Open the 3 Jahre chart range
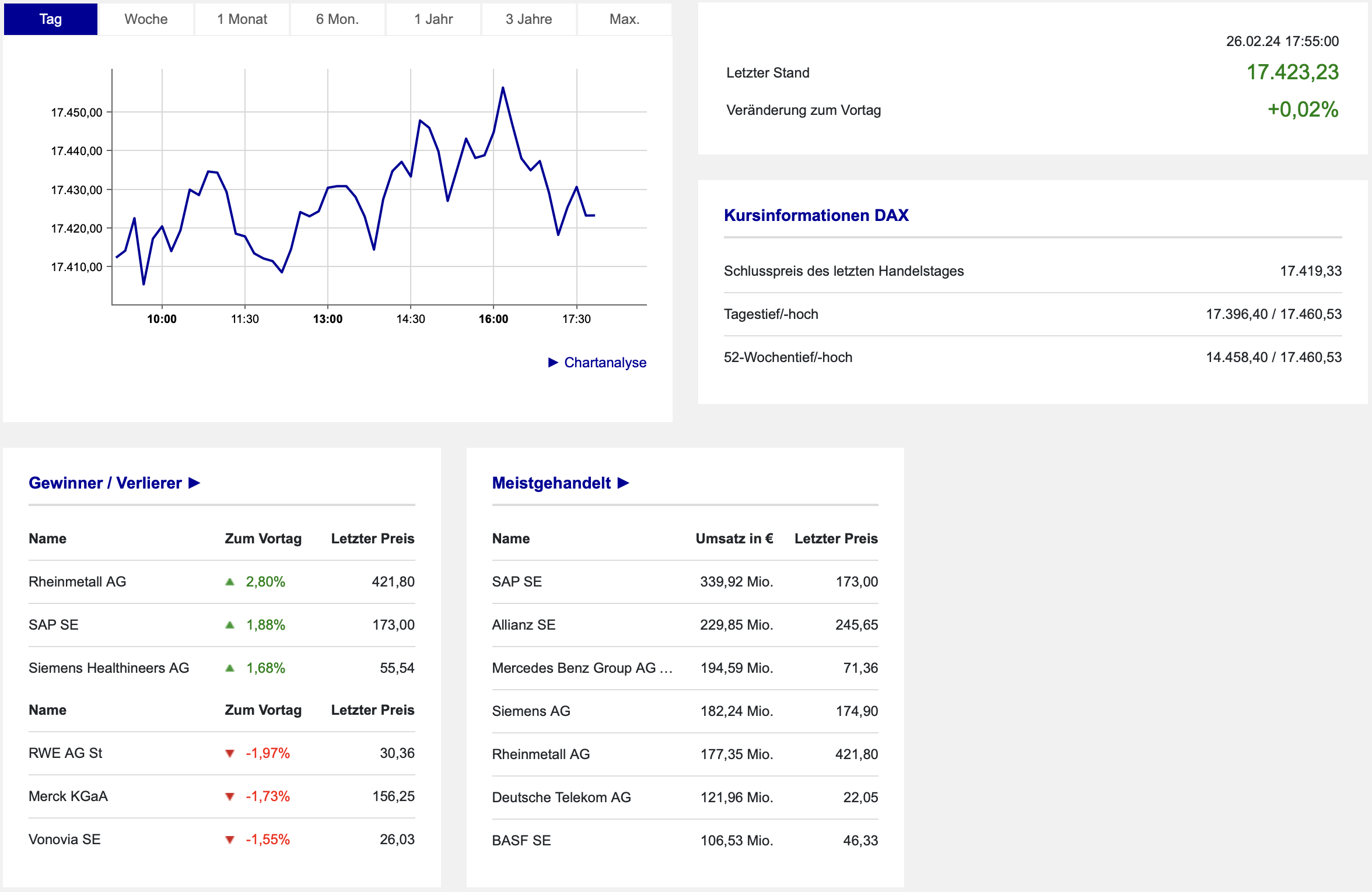Image resolution: width=1372 pixels, height=892 pixels. pyautogui.click(x=528, y=19)
